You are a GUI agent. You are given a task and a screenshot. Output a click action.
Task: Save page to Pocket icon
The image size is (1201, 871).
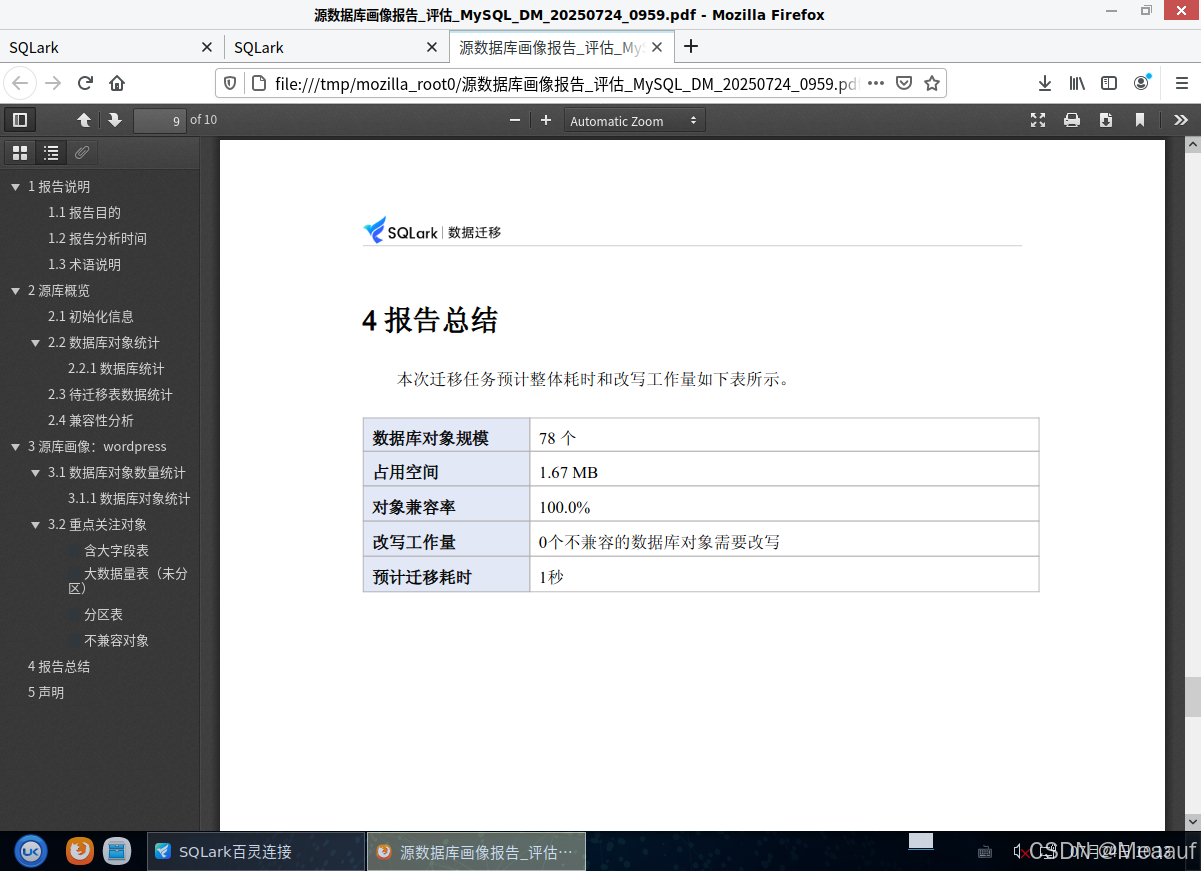904,83
